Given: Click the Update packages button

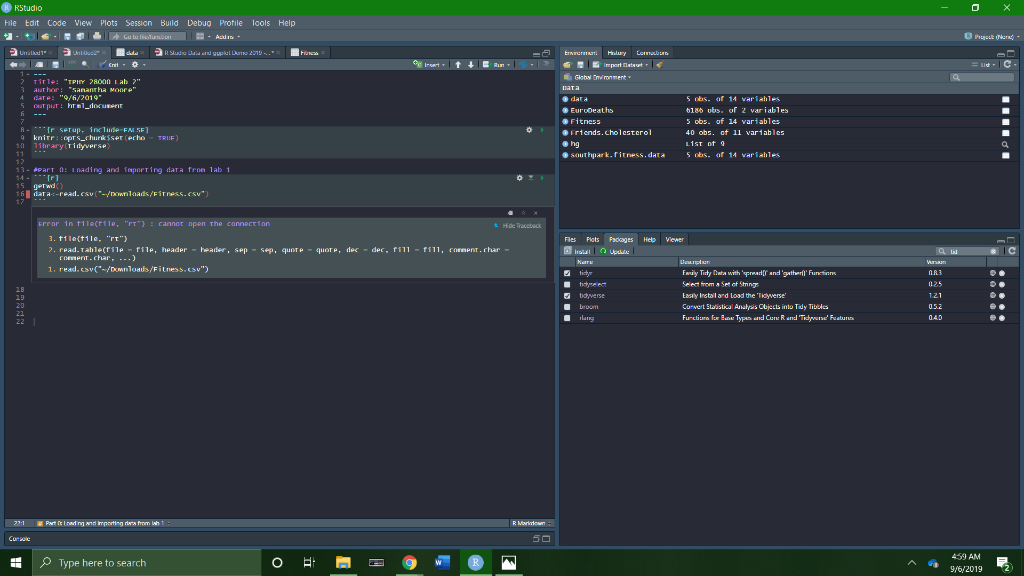Looking at the screenshot, I should point(615,251).
